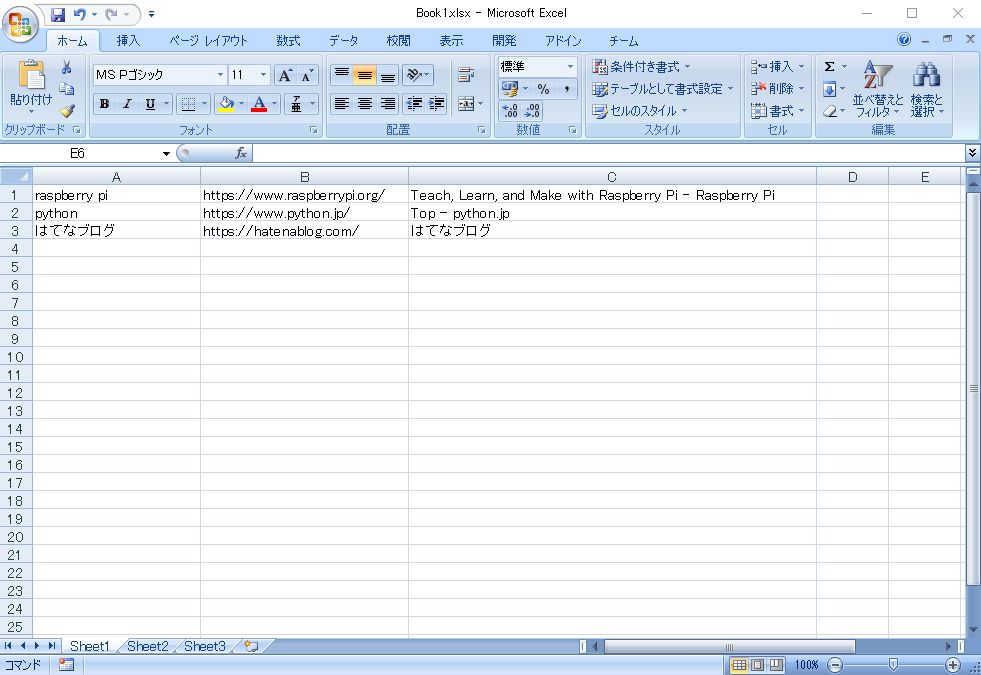Open 検索と選択 binoculars menu
Image resolution: width=981 pixels, height=675 pixels.
pyautogui.click(x=927, y=89)
